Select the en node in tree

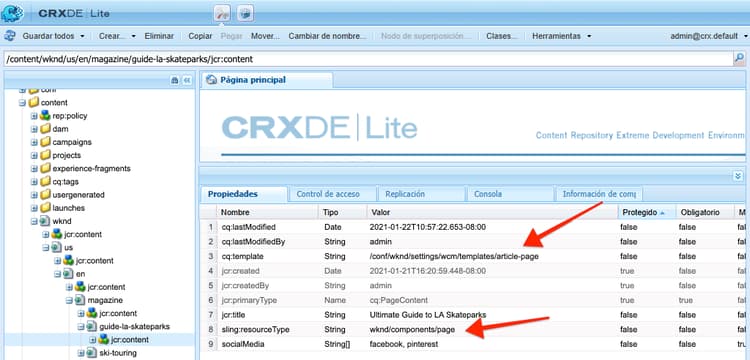[80, 274]
